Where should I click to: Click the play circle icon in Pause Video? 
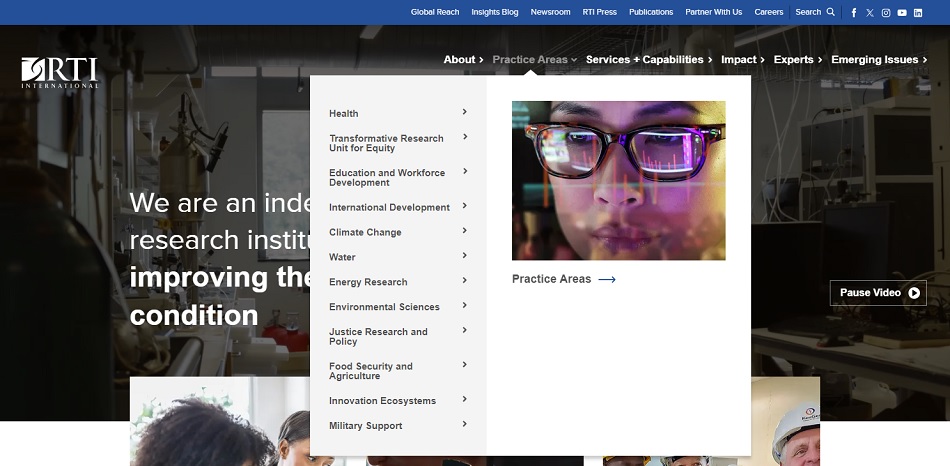(x=914, y=293)
